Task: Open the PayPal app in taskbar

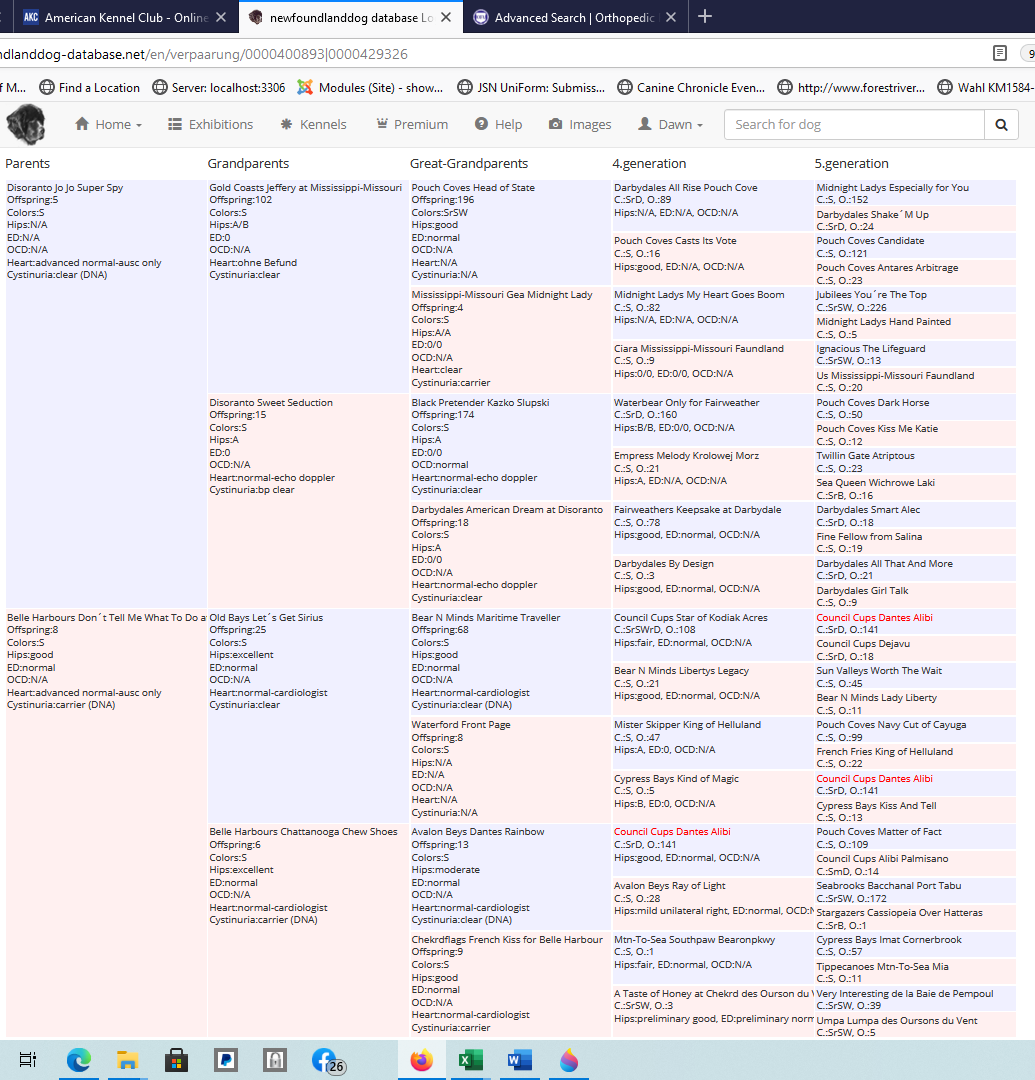Action: (226, 1060)
